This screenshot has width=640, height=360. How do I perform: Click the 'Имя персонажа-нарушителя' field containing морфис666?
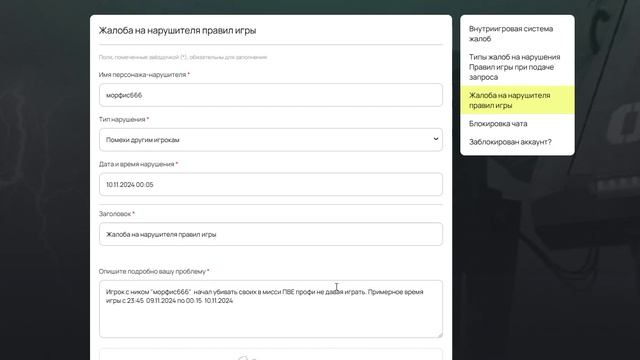(x=271, y=95)
